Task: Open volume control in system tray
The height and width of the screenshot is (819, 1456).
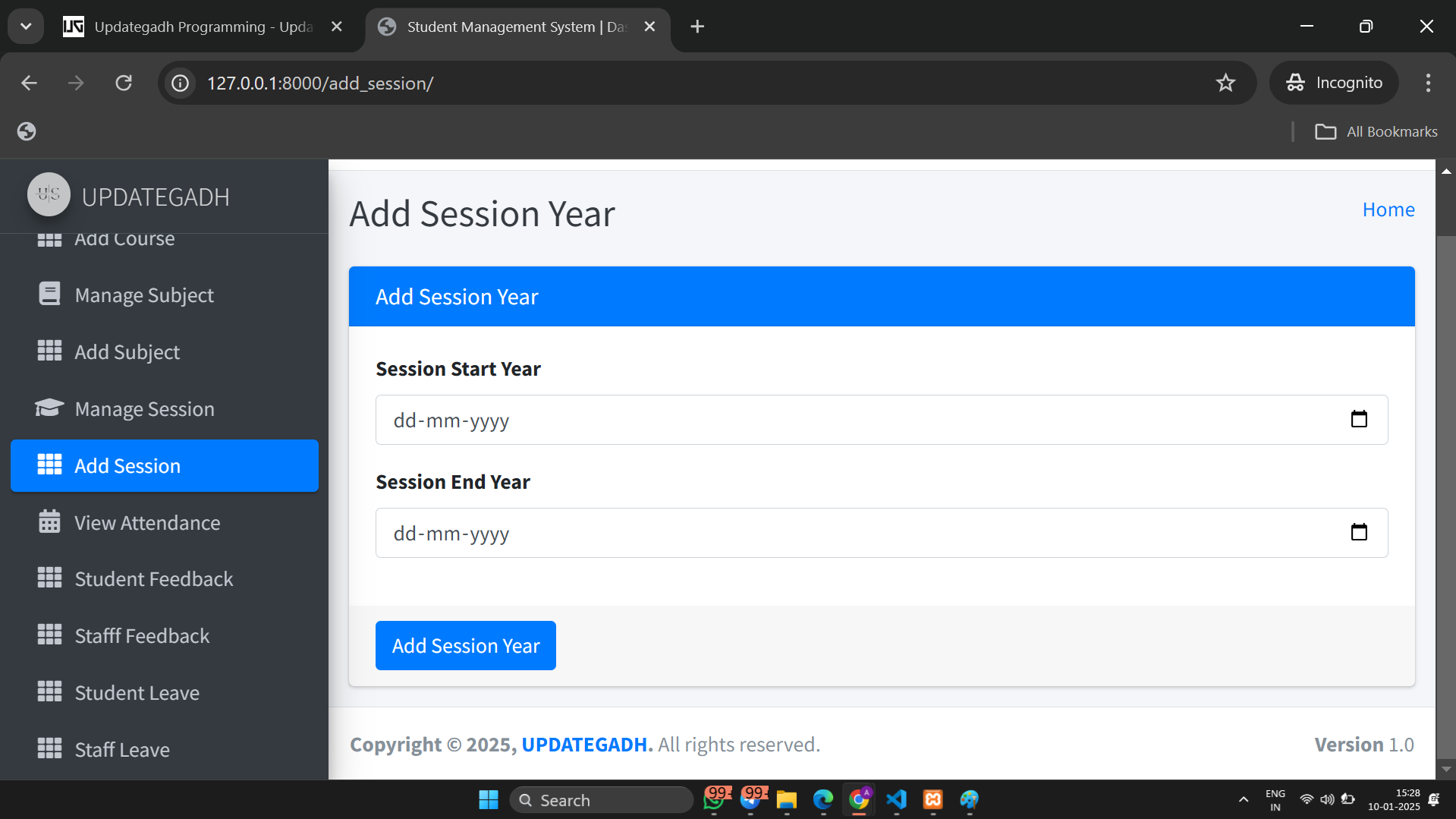Action: coord(1327,799)
